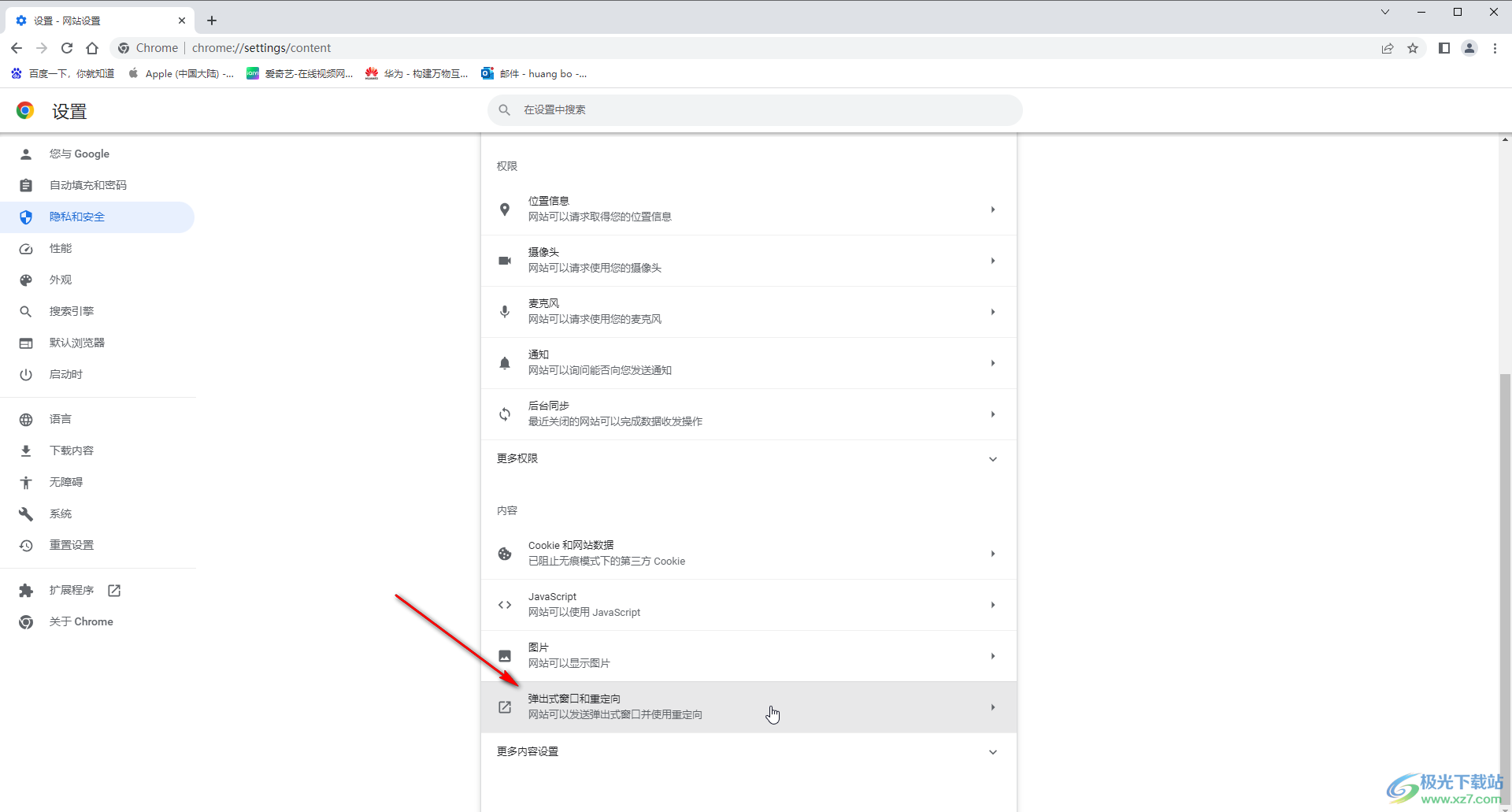Open 爱奇艺-在线视频网 bookmark
The image size is (1512, 812).
(299, 73)
